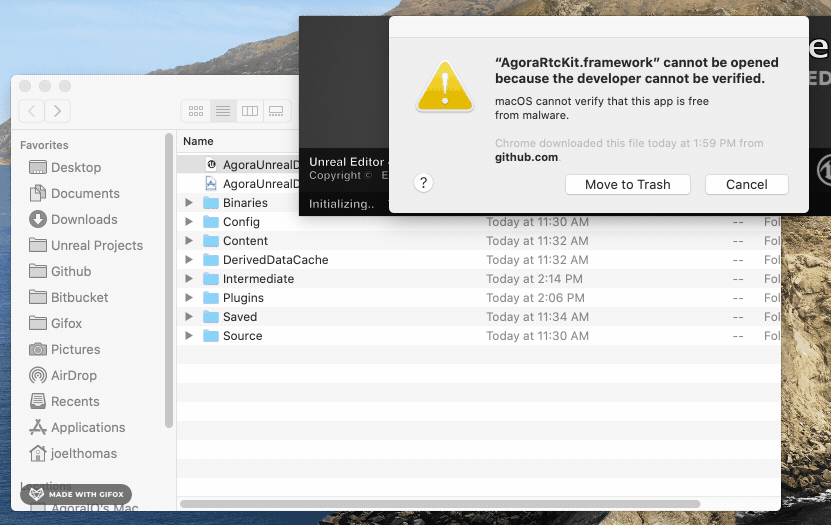The width and height of the screenshot is (831, 525).
Task: Click the Favorites sidebar heading
Action: (44, 145)
